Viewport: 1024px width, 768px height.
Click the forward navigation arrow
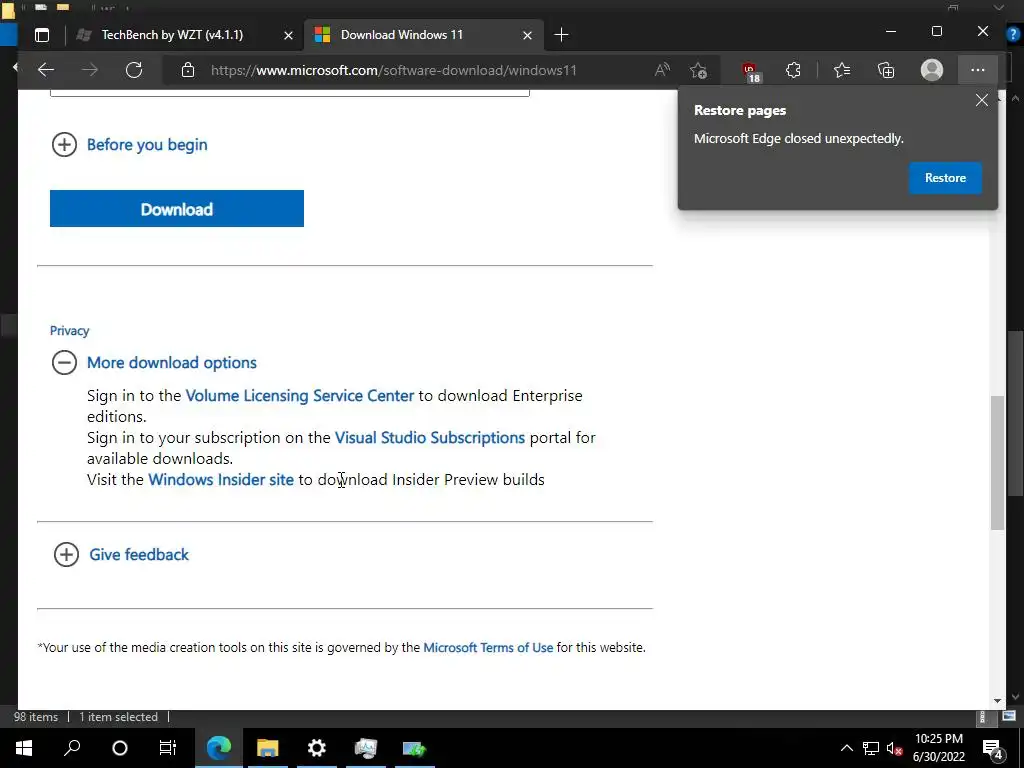coord(90,70)
